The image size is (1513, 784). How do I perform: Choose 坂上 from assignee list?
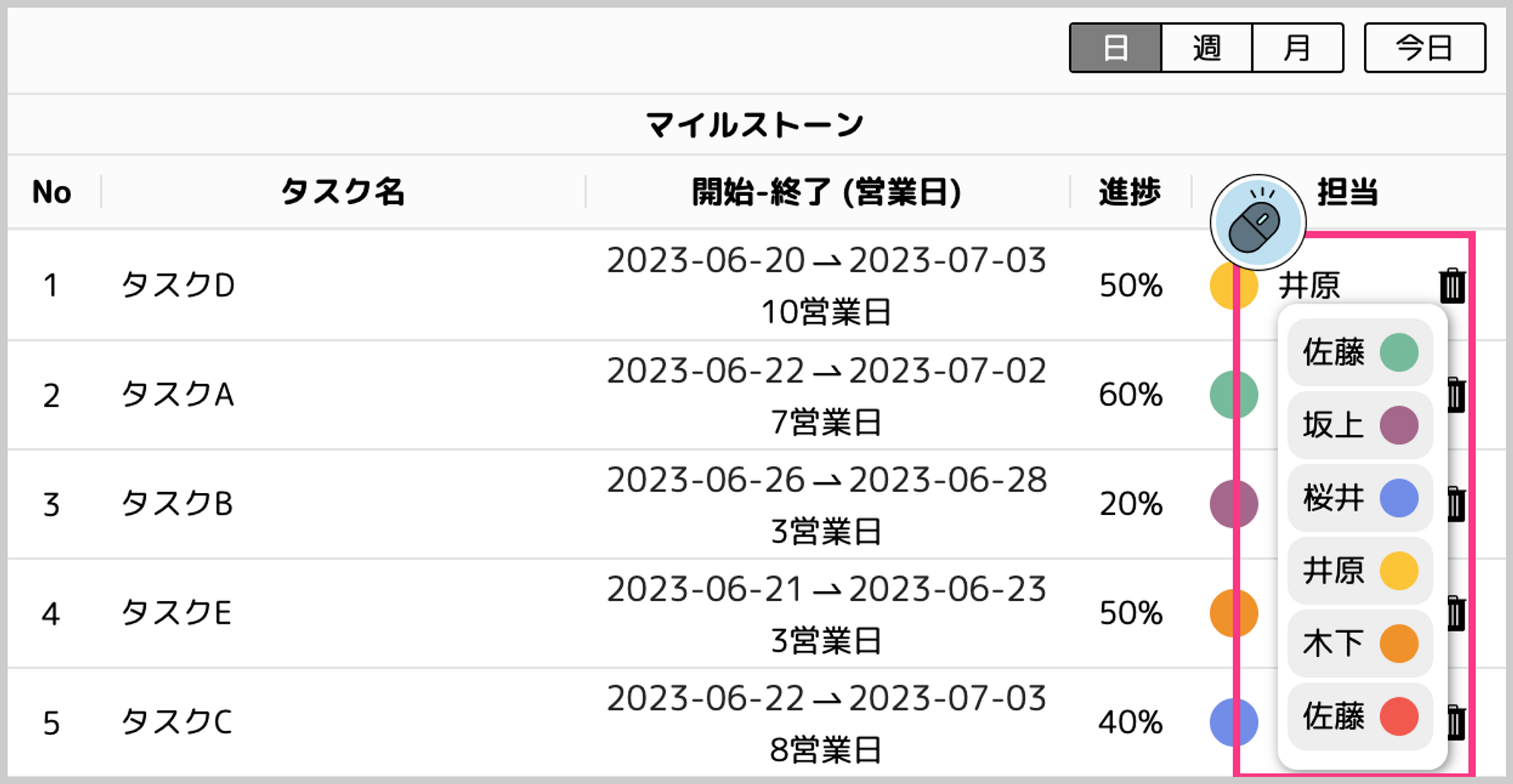[1360, 425]
